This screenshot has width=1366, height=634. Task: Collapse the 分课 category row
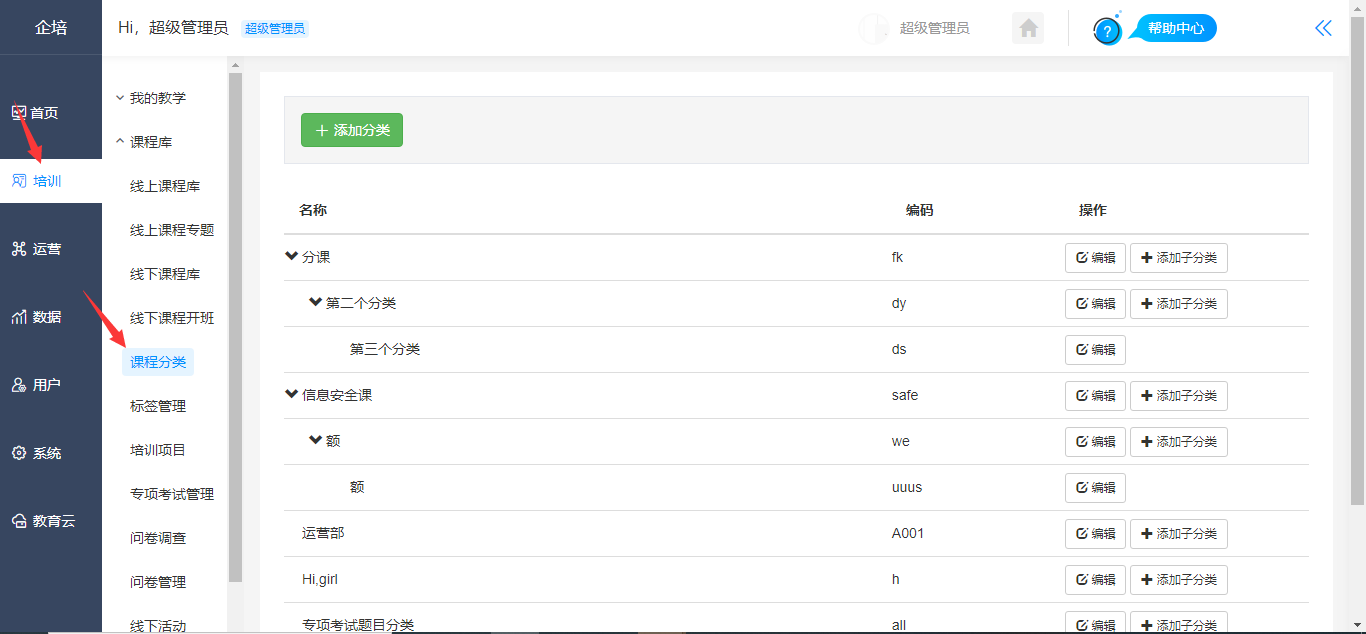click(292, 257)
